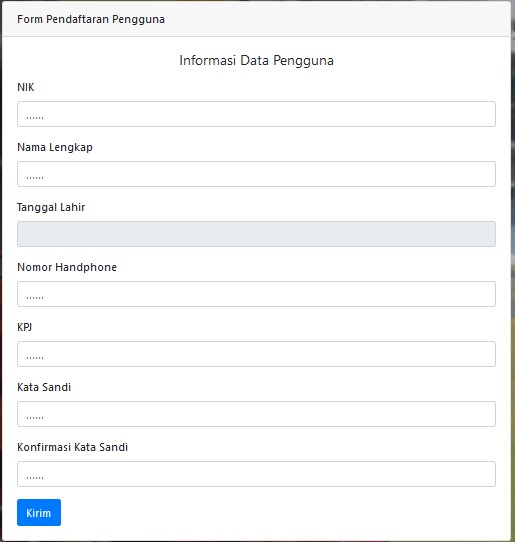This screenshot has height=542, width=515.
Task: Select the Nomor Handphone input
Action: pyautogui.click(x=256, y=294)
